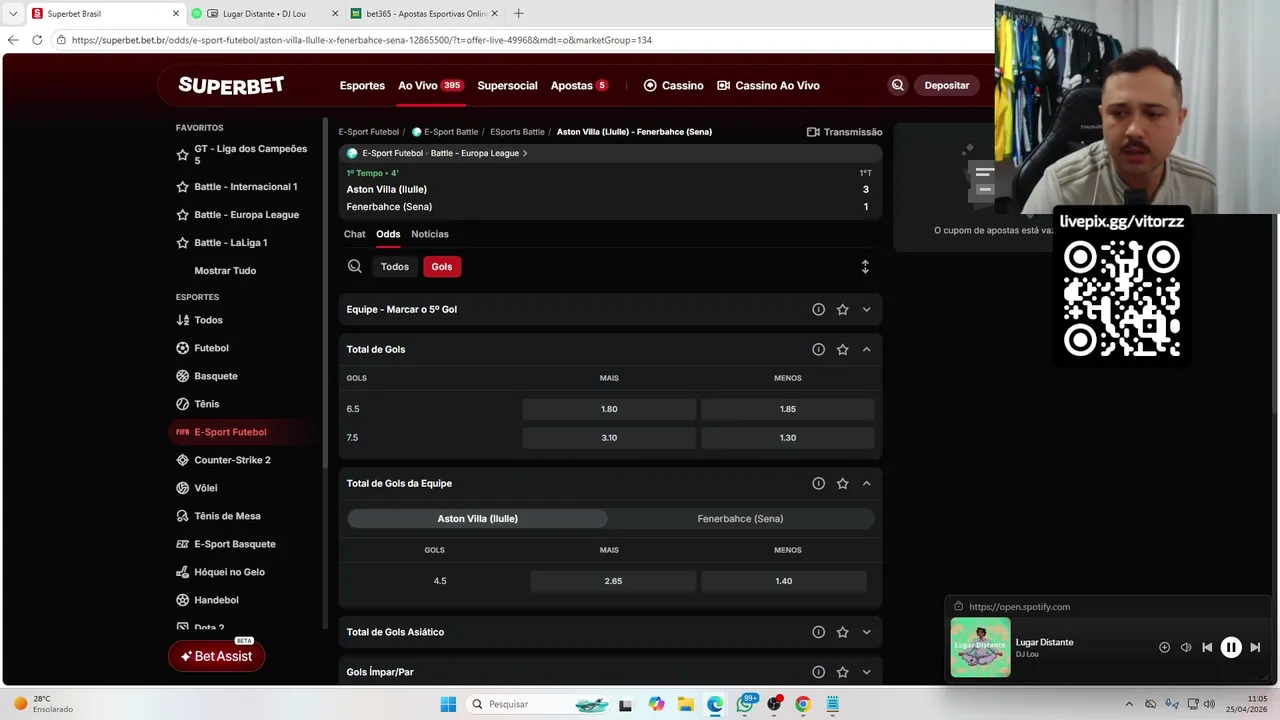Bet Menos 4.5 at odds 1.40

coord(783,581)
